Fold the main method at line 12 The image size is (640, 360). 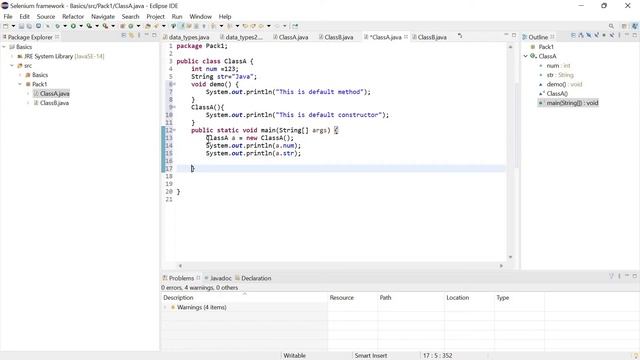(174, 130)
